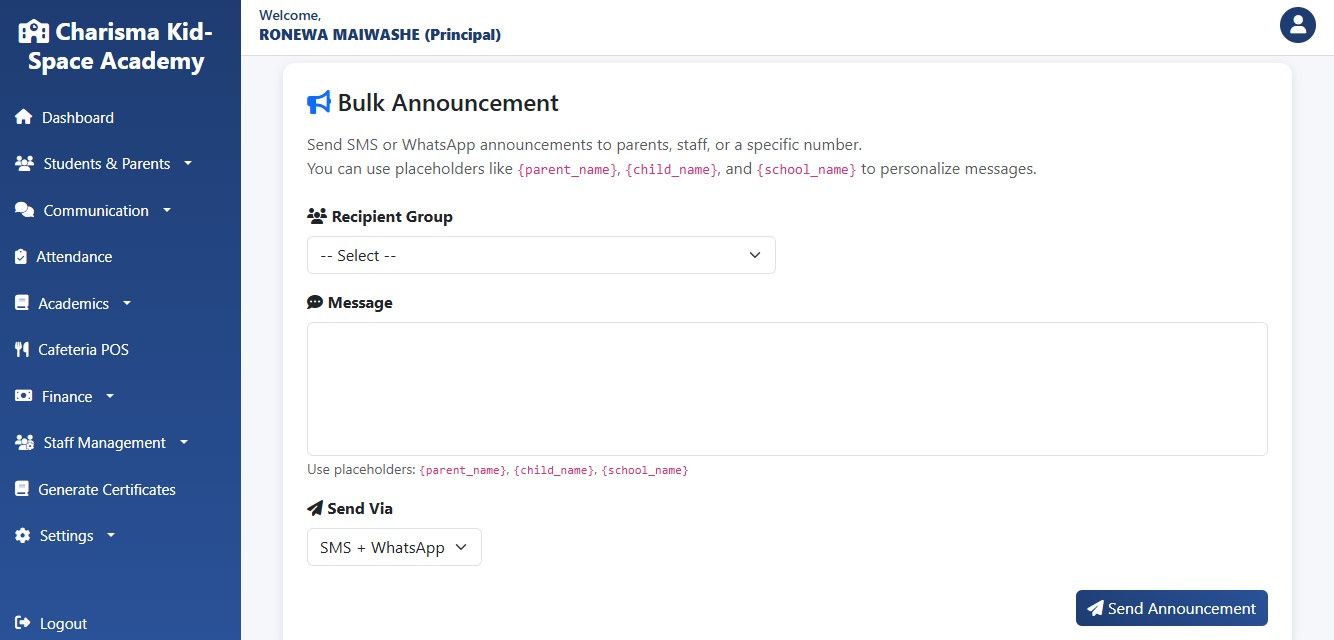The image size is (1334, 640).
Task: Go to Cafeteria POS
Action: click(83, 350)
